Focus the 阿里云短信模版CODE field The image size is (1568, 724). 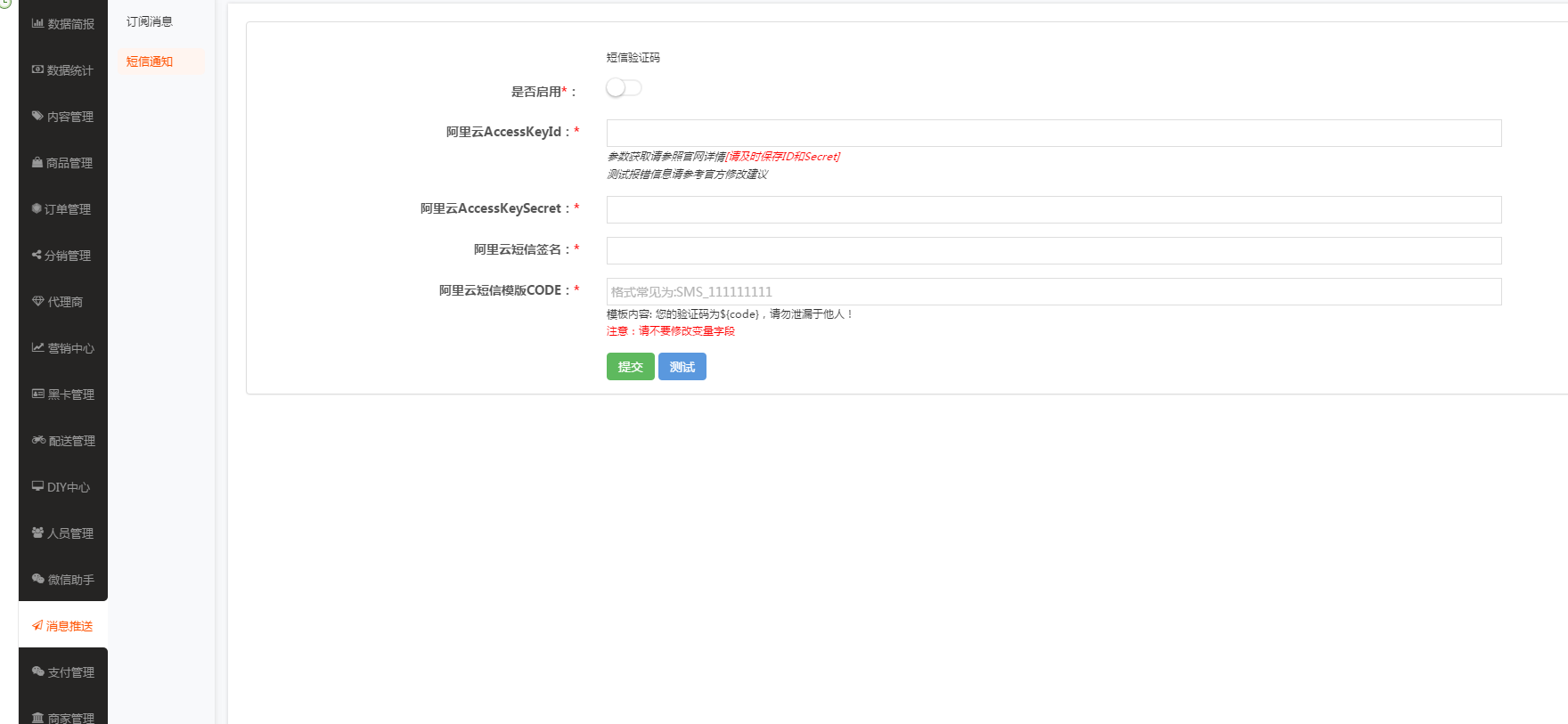1053,292
